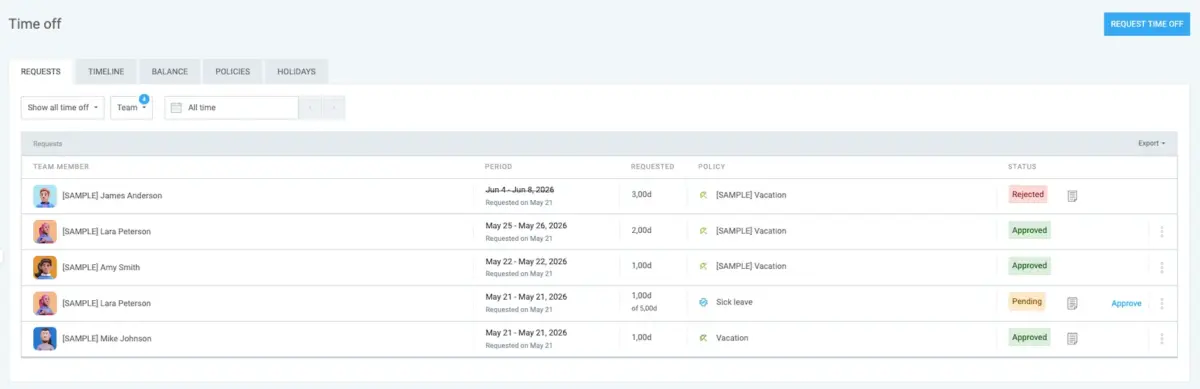Approve Lara Peterson's pending sick leave
1200x389 pixels.
1126,303
